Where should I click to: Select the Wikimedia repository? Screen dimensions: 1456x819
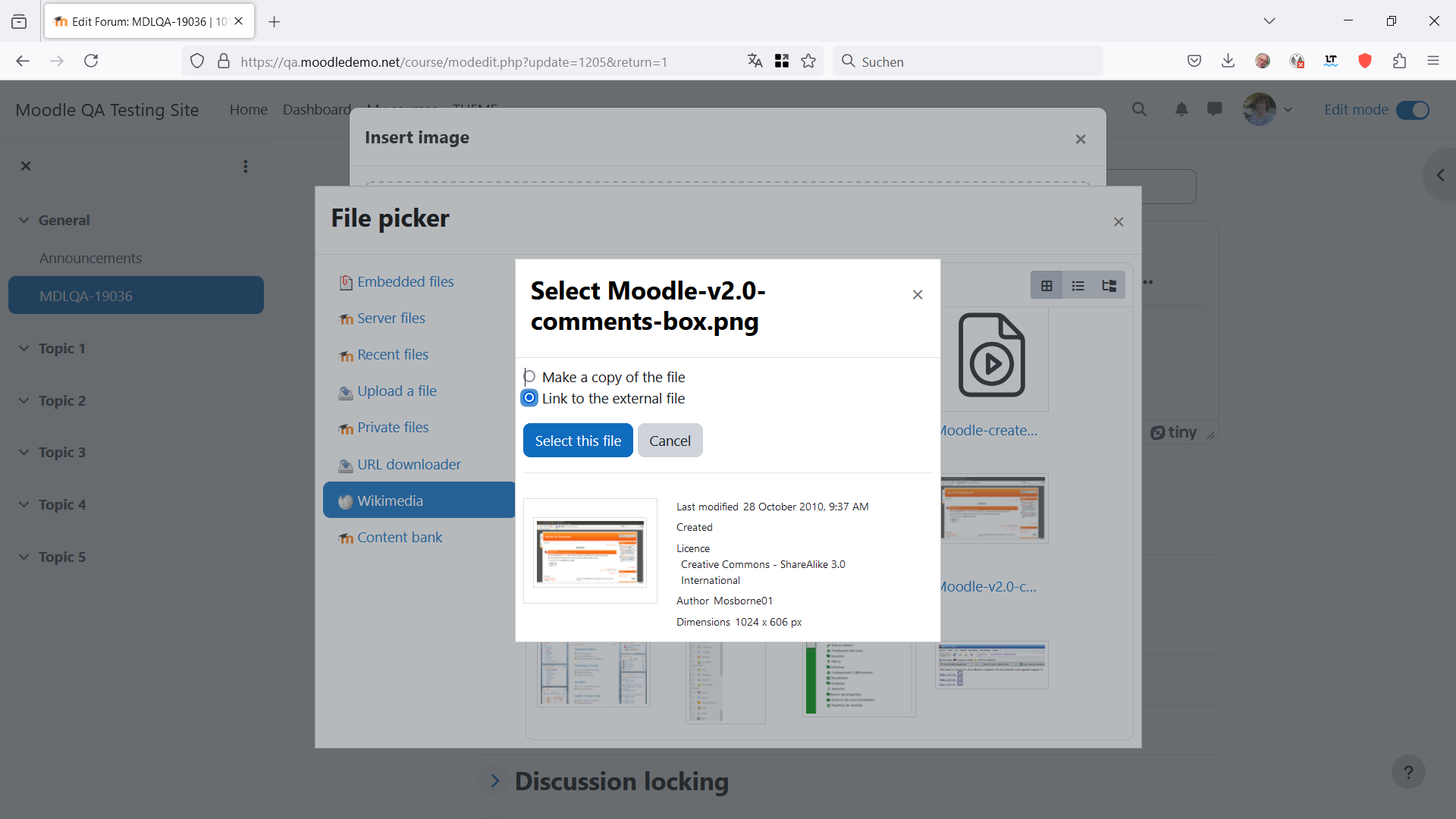click(419, 500)
